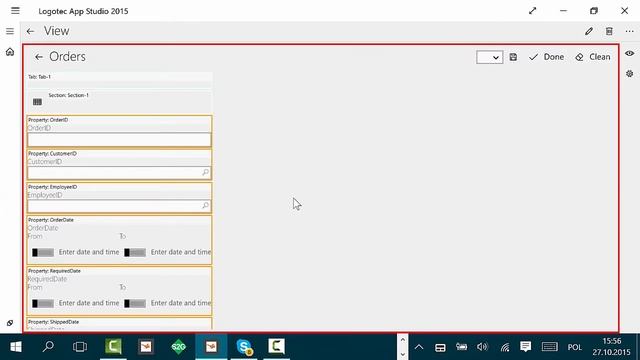Click the save floppy disk icon
This screenshot has width=640, height=360.
(513, 57)
